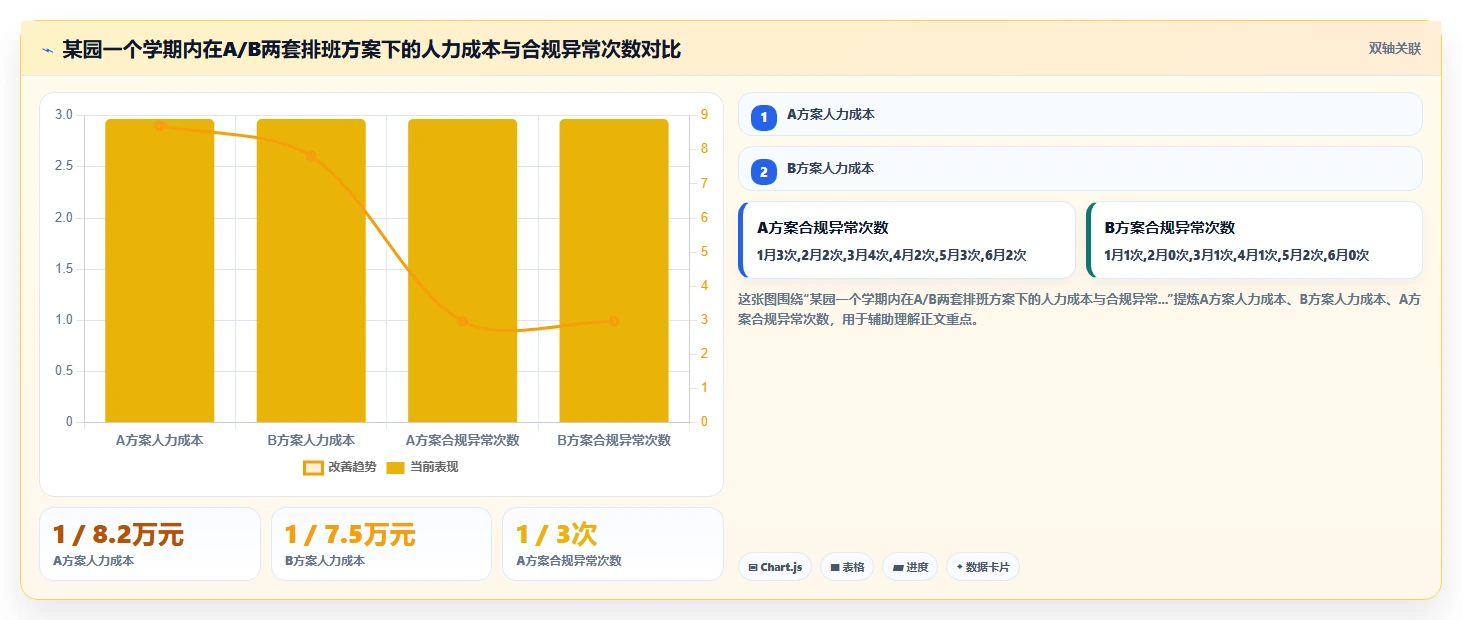
Task: Click the 进度 tag chip
Action: tap(910, 567)
